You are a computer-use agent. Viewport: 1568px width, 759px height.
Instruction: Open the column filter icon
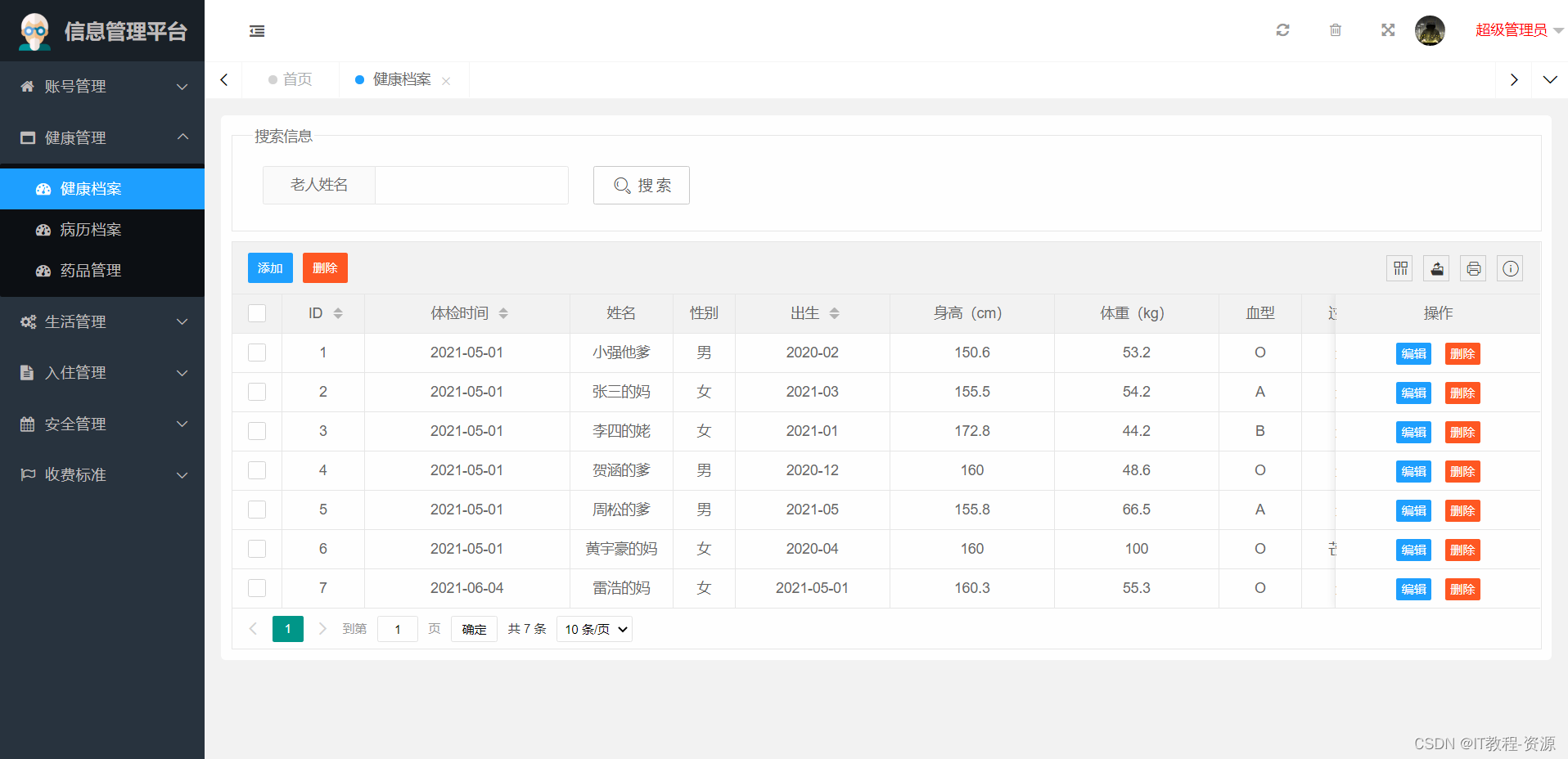[1399, 268]
